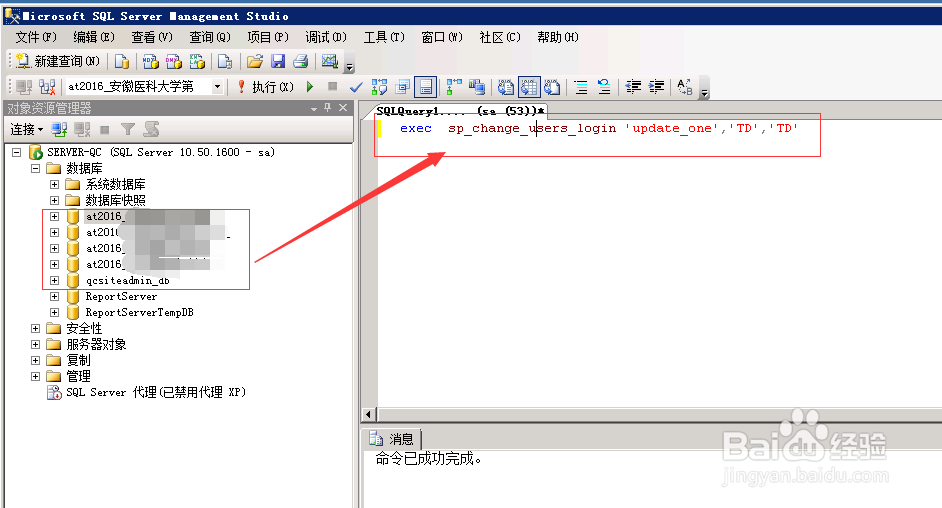The width and height of the screenshot is (942, 508).
Task: Toggle Include Actual Execution Plan
Action: click(454, 87)
